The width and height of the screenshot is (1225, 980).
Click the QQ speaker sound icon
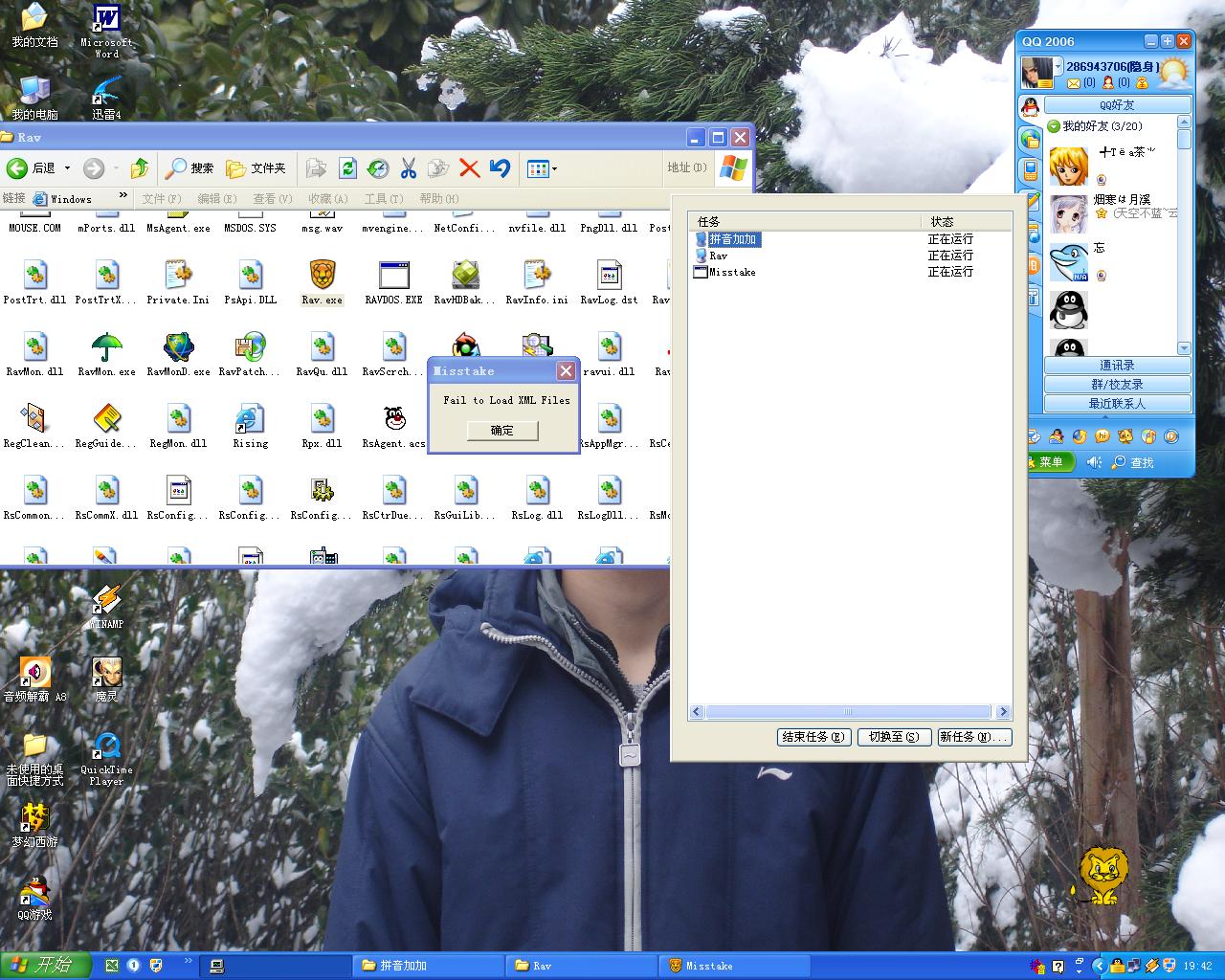pyautogui.click(x=1094, y=462)
